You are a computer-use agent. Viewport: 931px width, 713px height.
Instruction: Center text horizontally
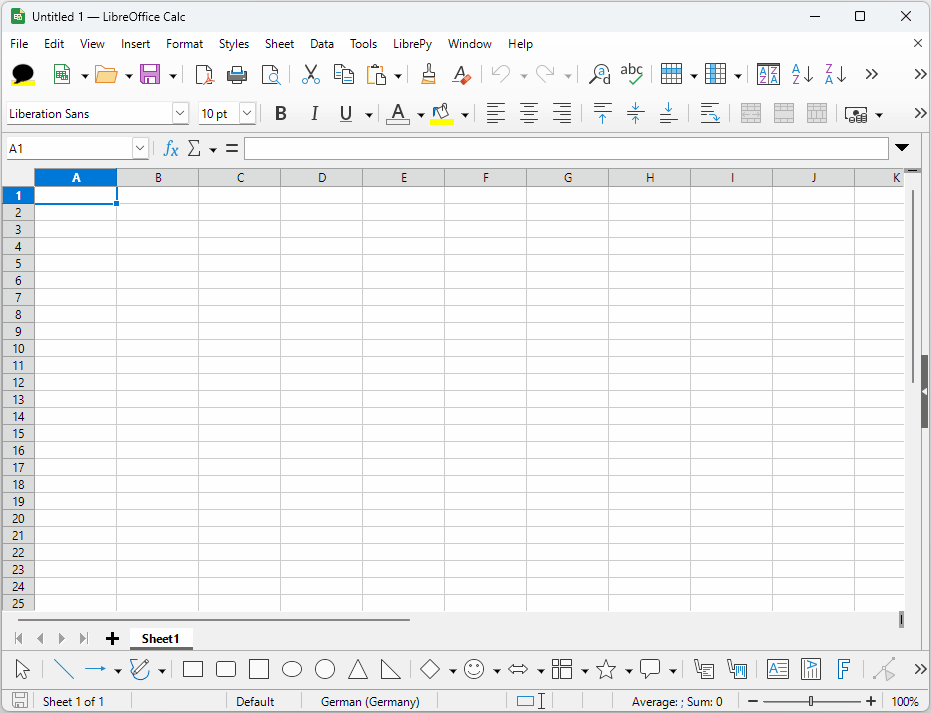(x=529, y=113)
